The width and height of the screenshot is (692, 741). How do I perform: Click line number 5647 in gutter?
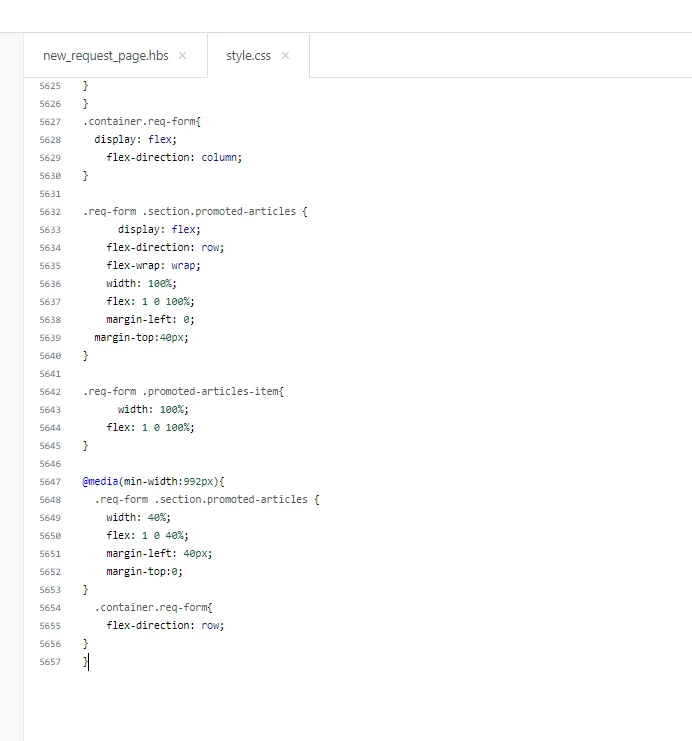pyautogui.click(x=50, y=482)
